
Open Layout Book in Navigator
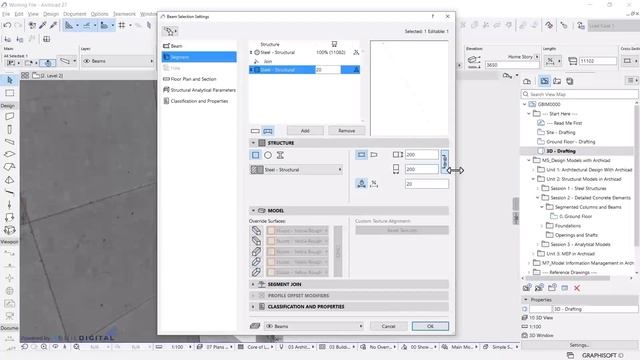click(x=557, y=81)
